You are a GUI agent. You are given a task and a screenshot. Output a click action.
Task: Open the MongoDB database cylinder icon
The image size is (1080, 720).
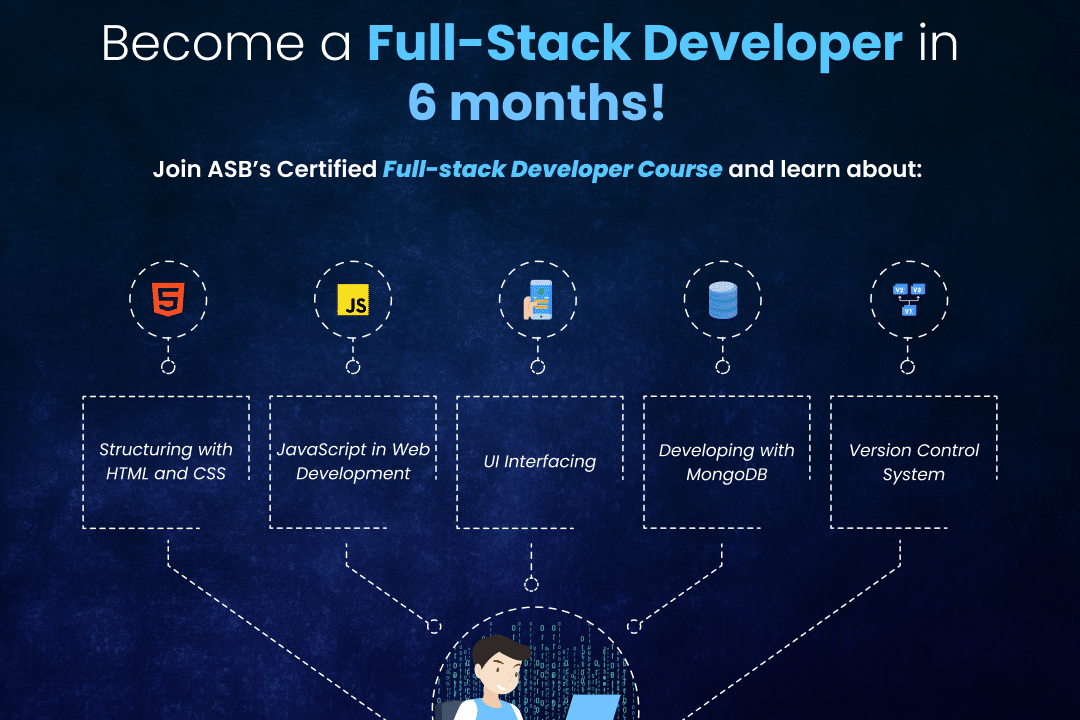tap(723, 298)
